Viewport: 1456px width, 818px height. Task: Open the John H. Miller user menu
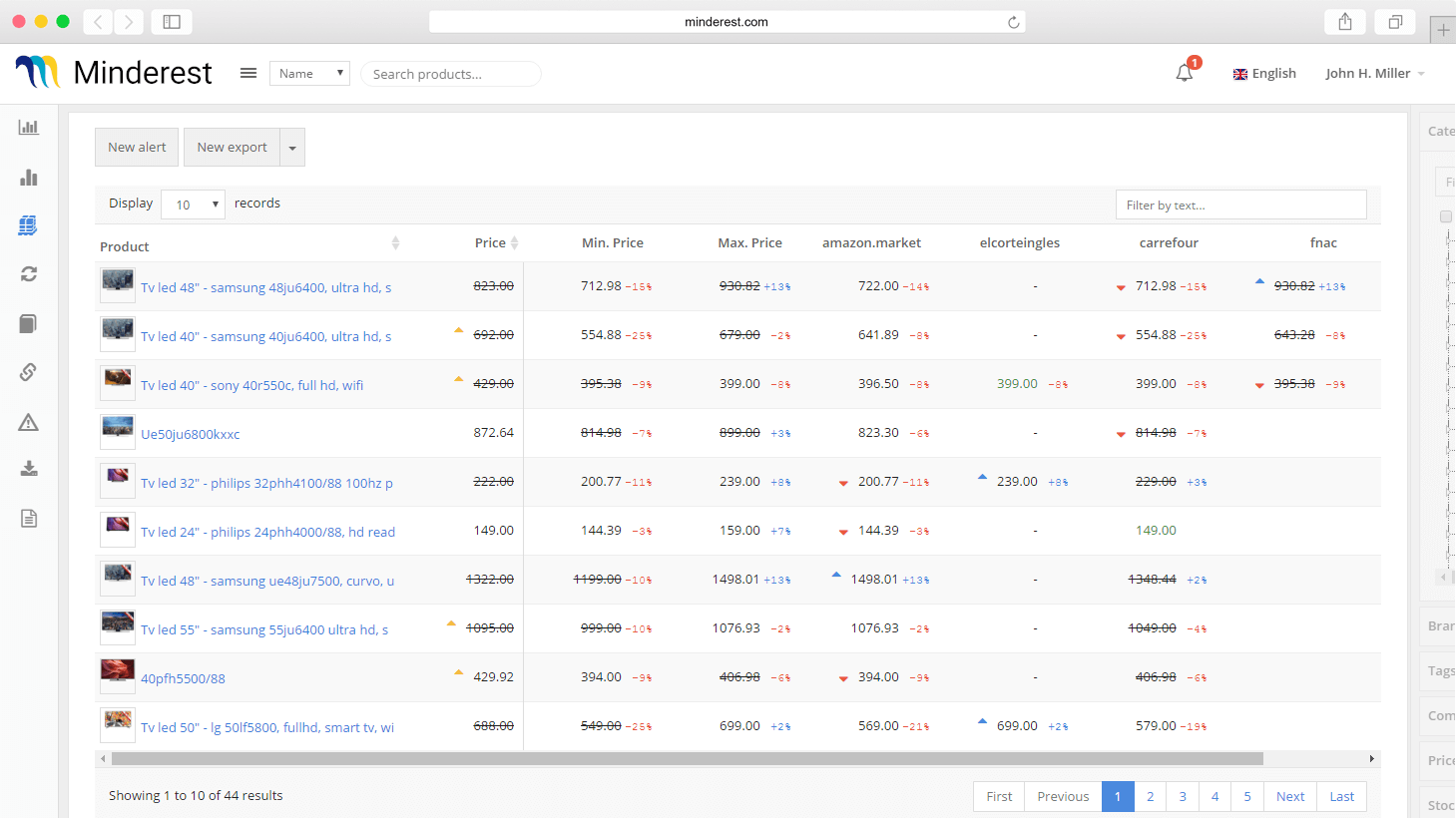coord(1375,73)
